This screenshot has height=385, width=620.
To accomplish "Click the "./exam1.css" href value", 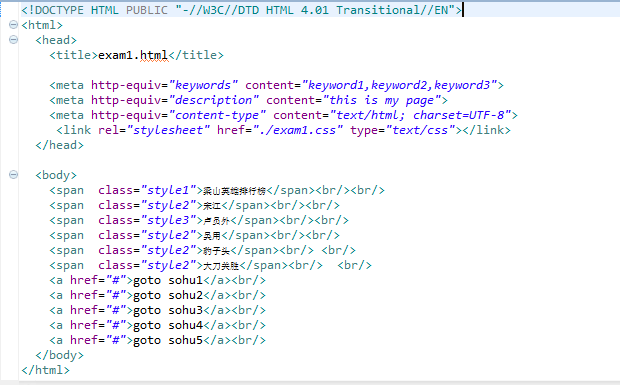I will (x=298, y=130).
